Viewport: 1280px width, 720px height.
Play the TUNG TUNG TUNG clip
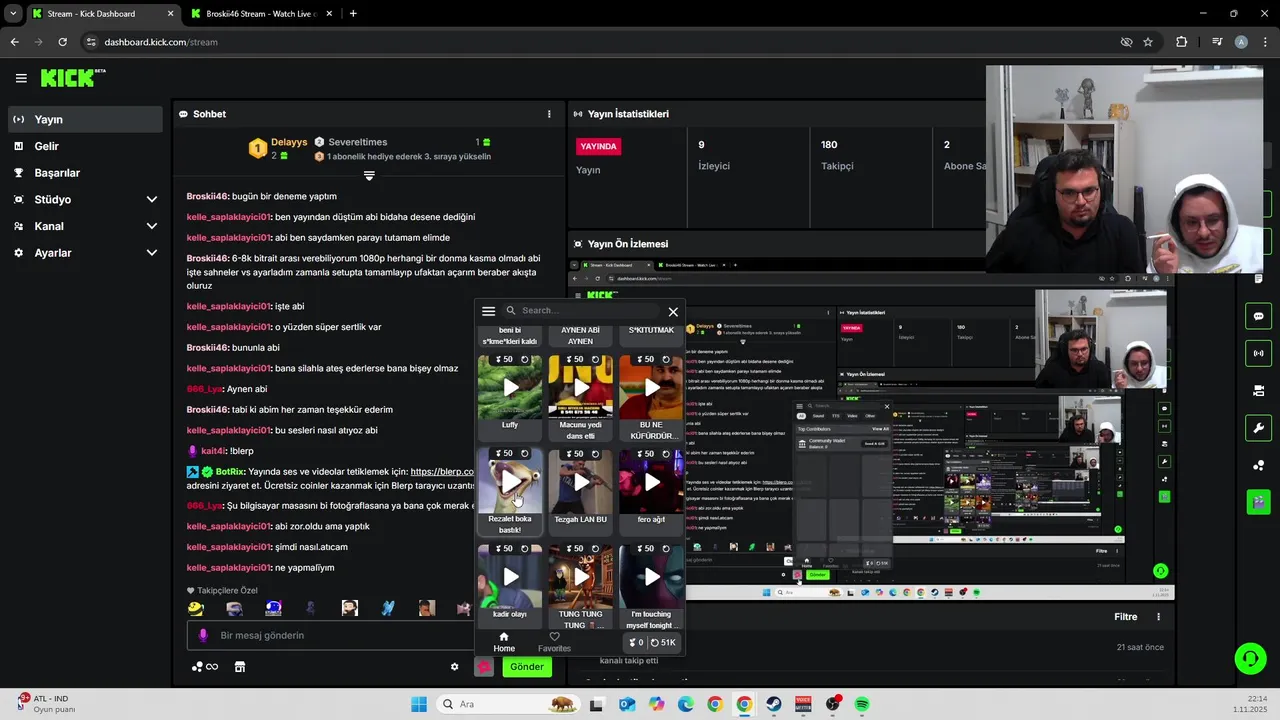pyautogui.click(x=581, y=577)
